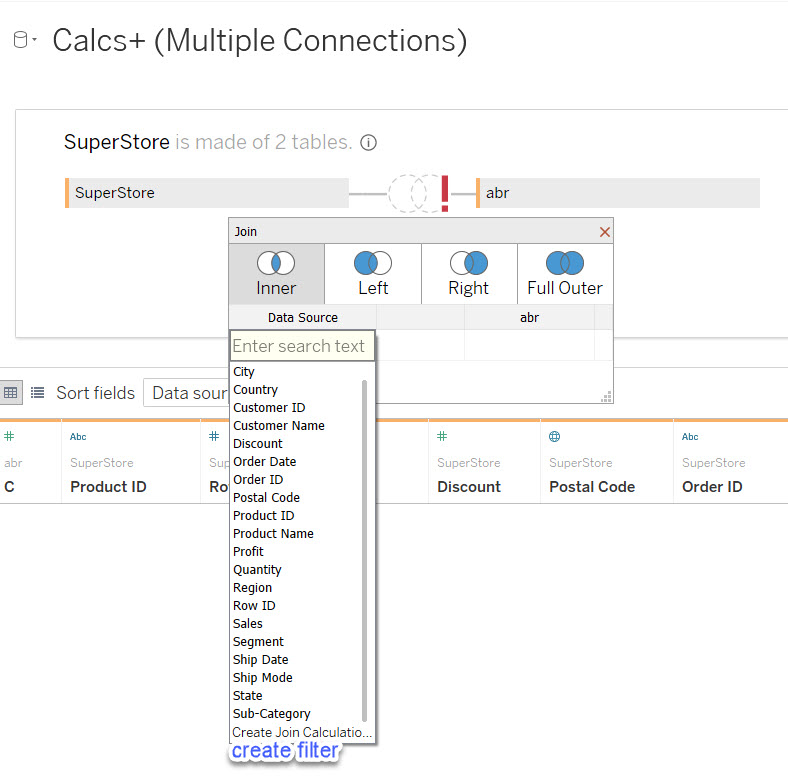Select Profit from the field list
Viewport: 788px width, 781px height.
coord(248,552)
